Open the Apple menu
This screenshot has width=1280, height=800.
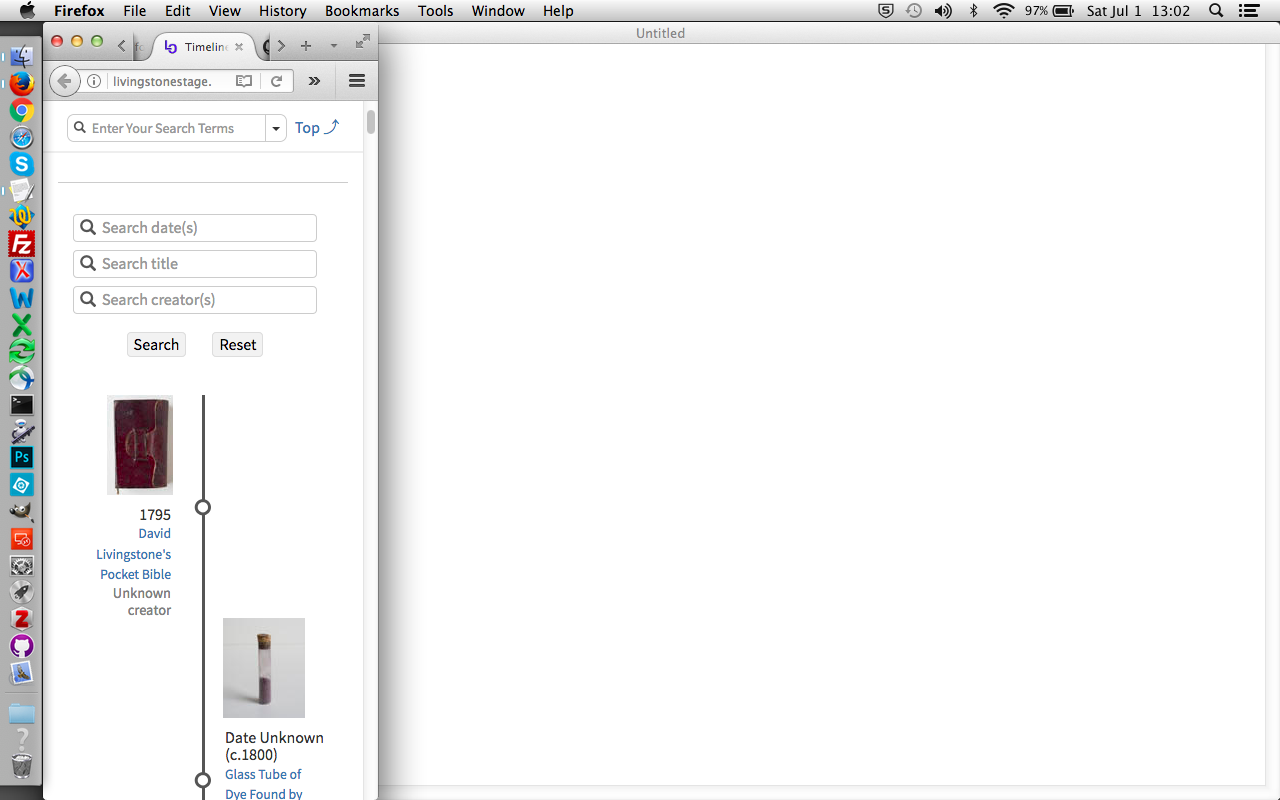pyautogui.click(x=27, y=11)
